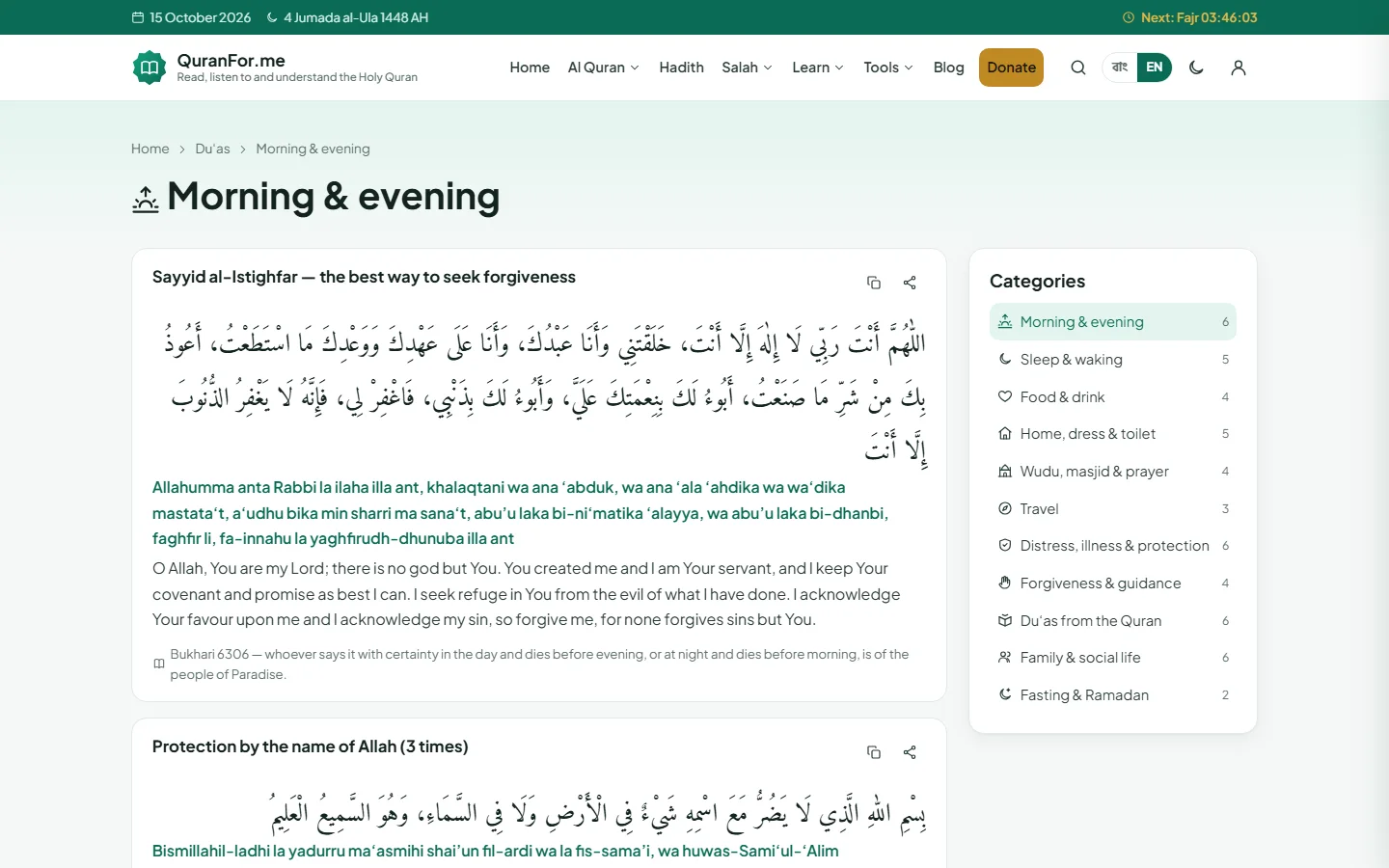Follow the Home breadcrumb link

tap(150, 149)
